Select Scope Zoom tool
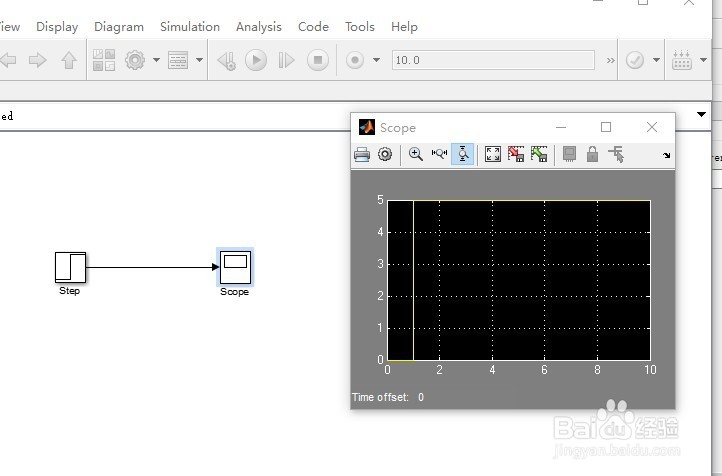The height and width of the screenshot is (476, 722). 416,154
